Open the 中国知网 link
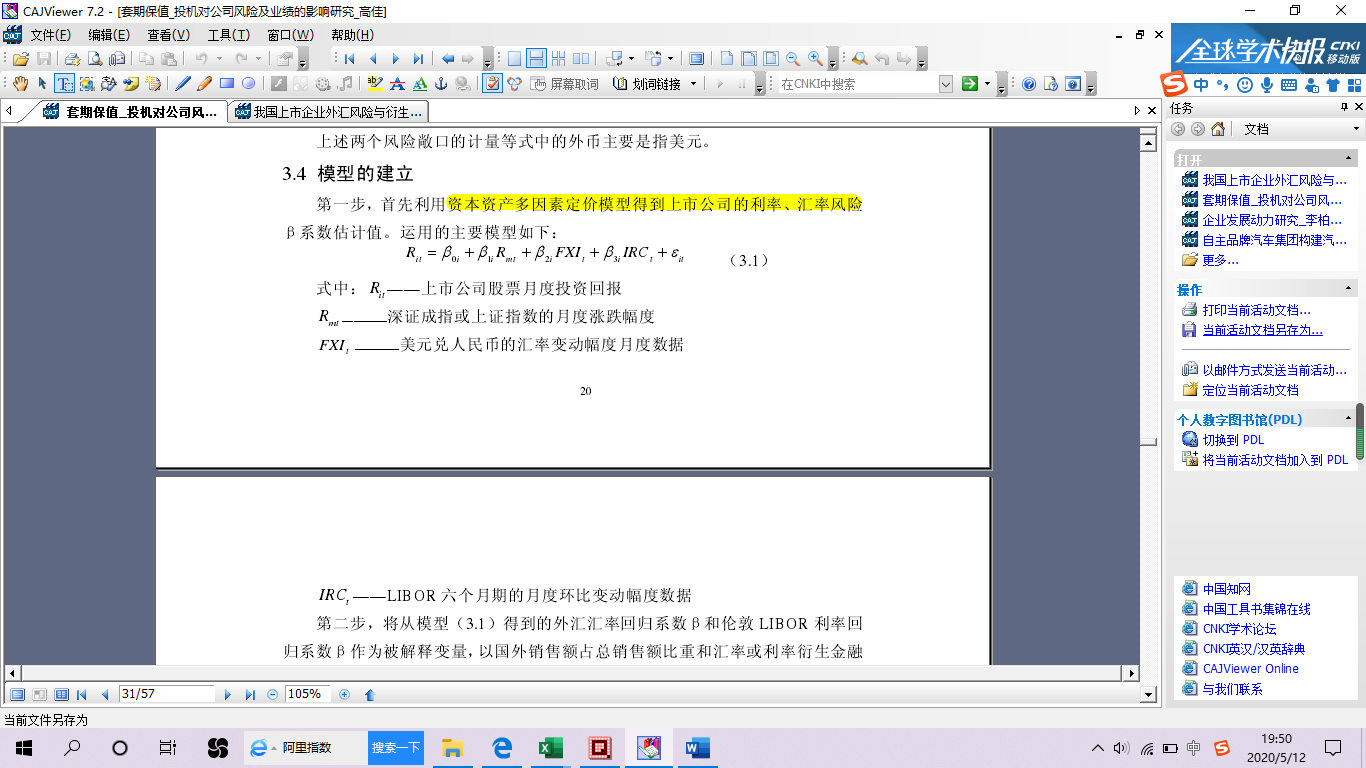 (x=1226, y=589)
